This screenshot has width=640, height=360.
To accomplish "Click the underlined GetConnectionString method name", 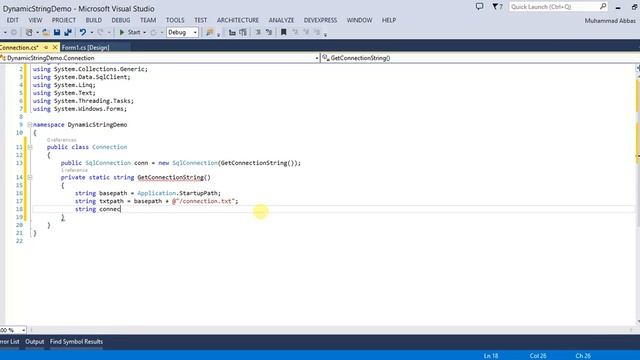I will tap(171, 177).
